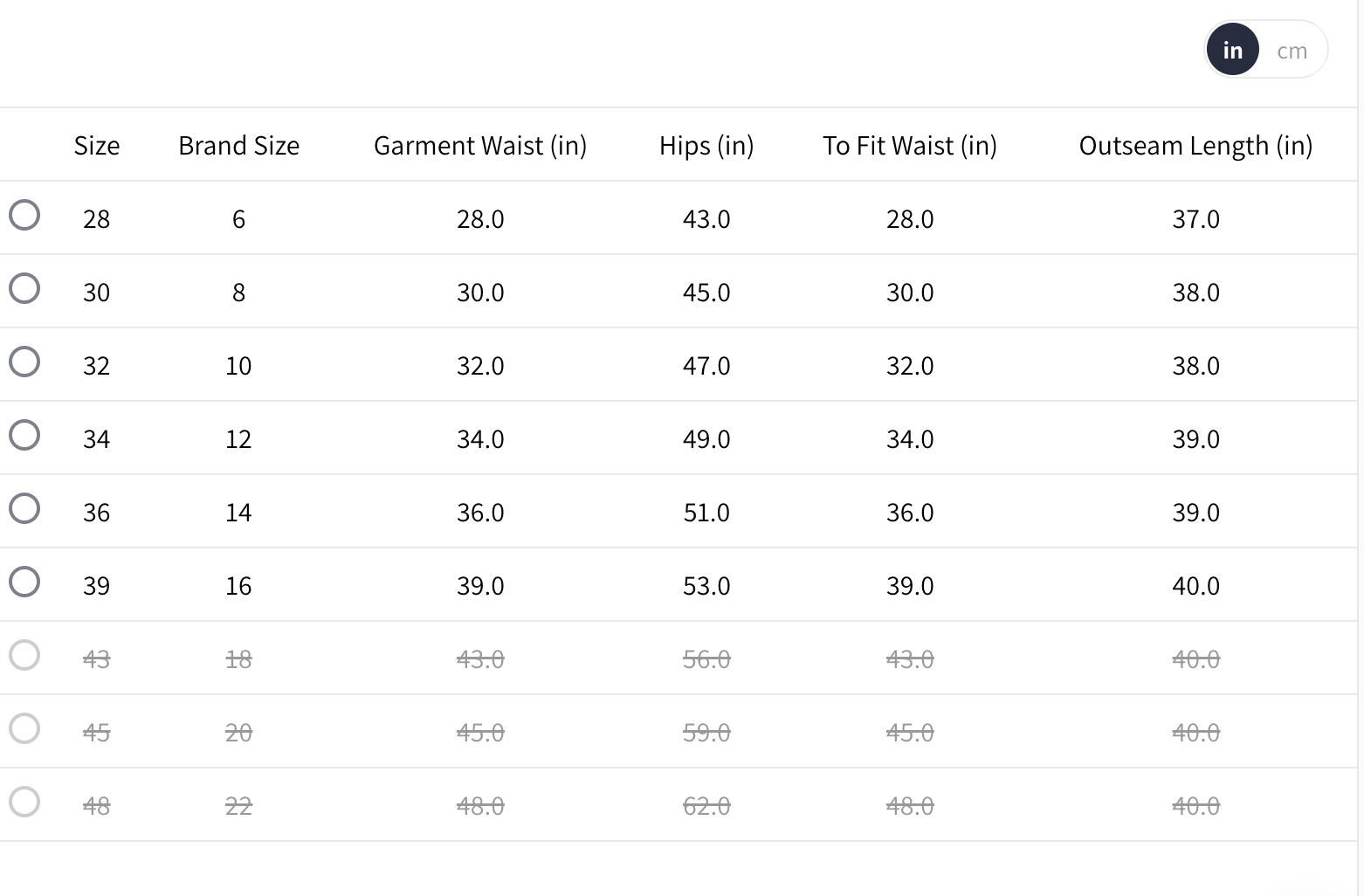Screen dimensions: 1364x896
Task: Click brand size 10 cell
Action: coord(238,366)
